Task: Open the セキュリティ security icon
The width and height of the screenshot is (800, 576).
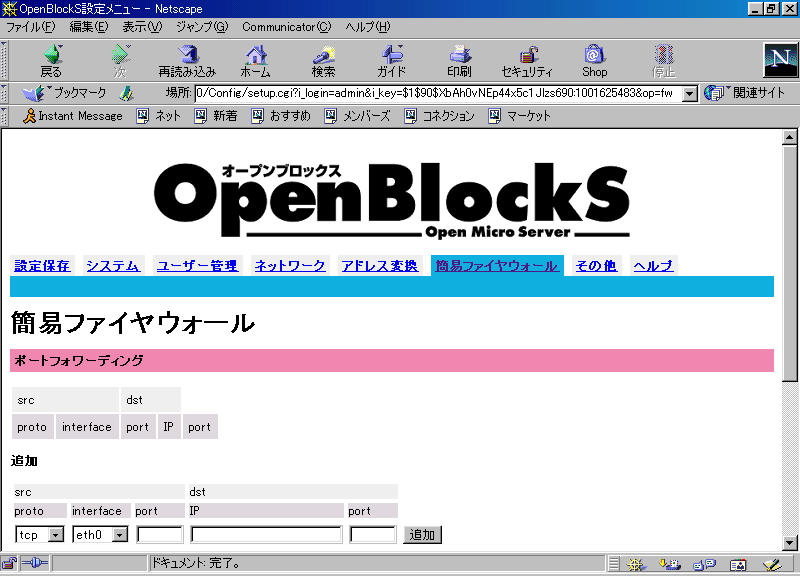Action: [x=527, y=61]
